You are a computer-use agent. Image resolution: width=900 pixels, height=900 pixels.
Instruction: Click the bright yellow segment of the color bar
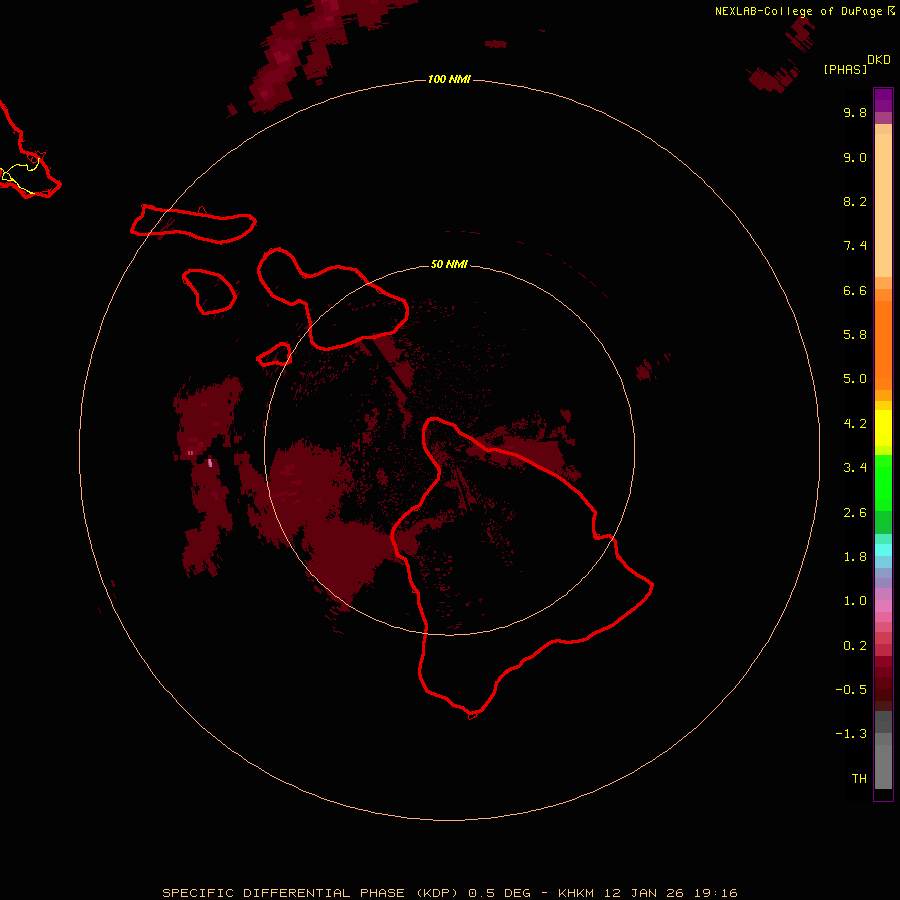click(x=883, y=428)
